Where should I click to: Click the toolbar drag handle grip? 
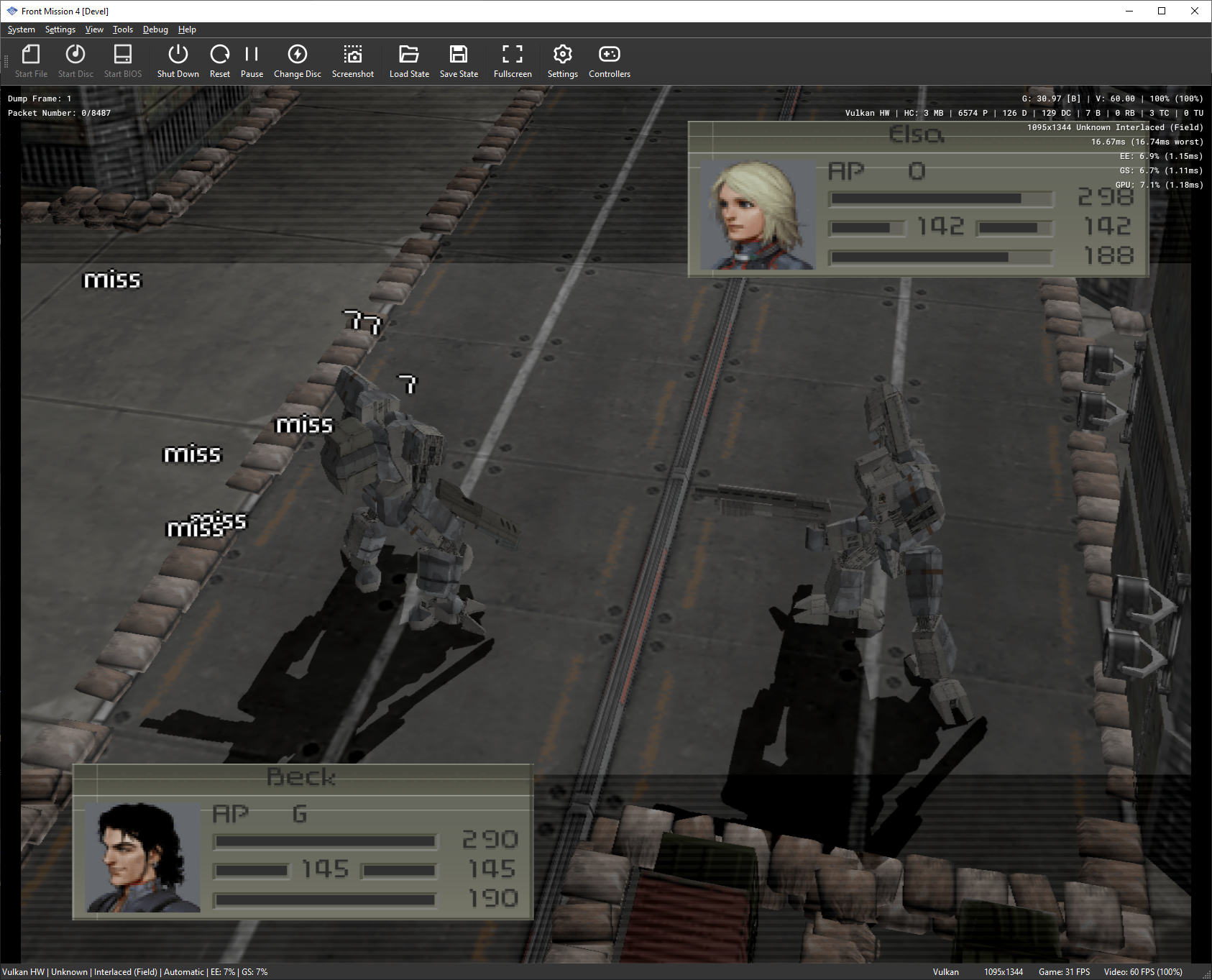click(6, 61)
